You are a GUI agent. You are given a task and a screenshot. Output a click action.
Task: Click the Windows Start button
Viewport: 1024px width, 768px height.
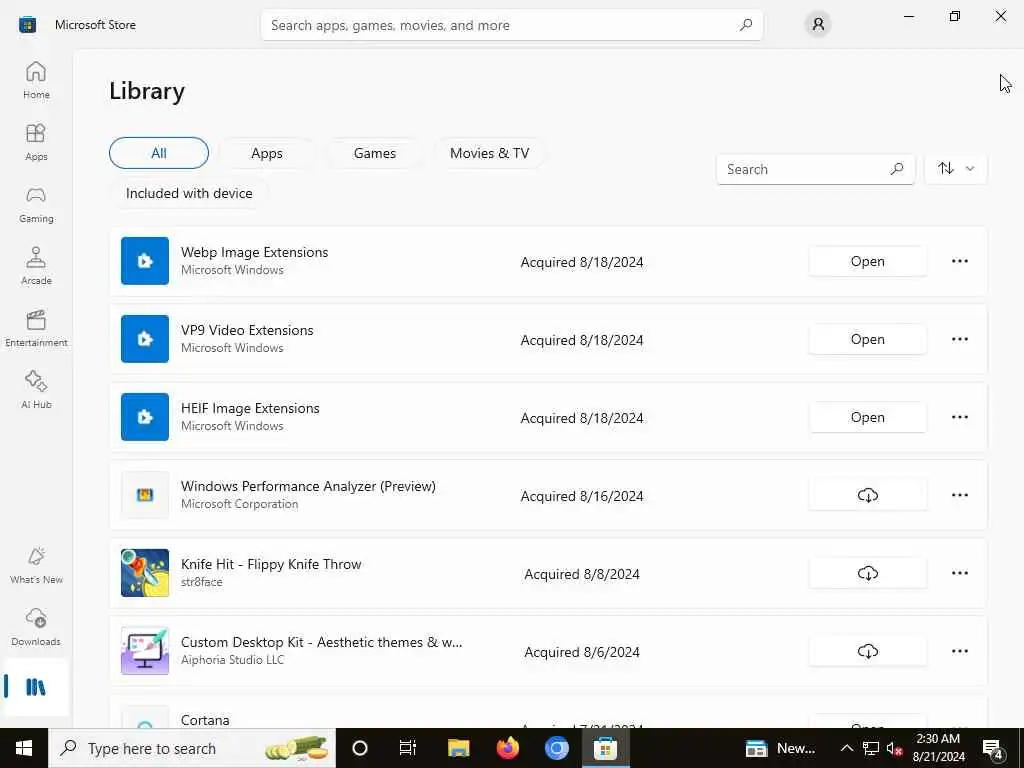click(24, 748)
